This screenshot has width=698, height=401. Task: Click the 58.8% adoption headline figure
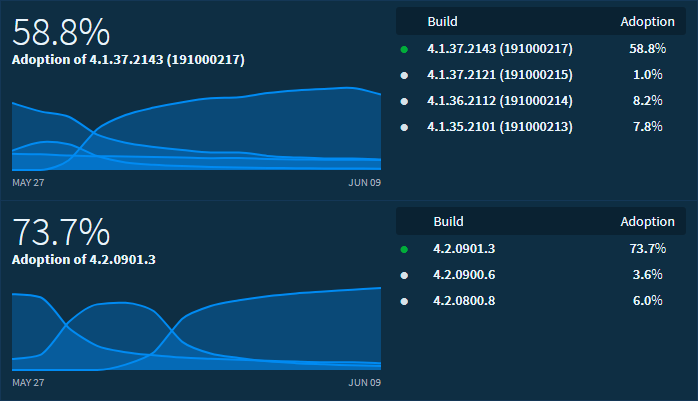(61, 32)
